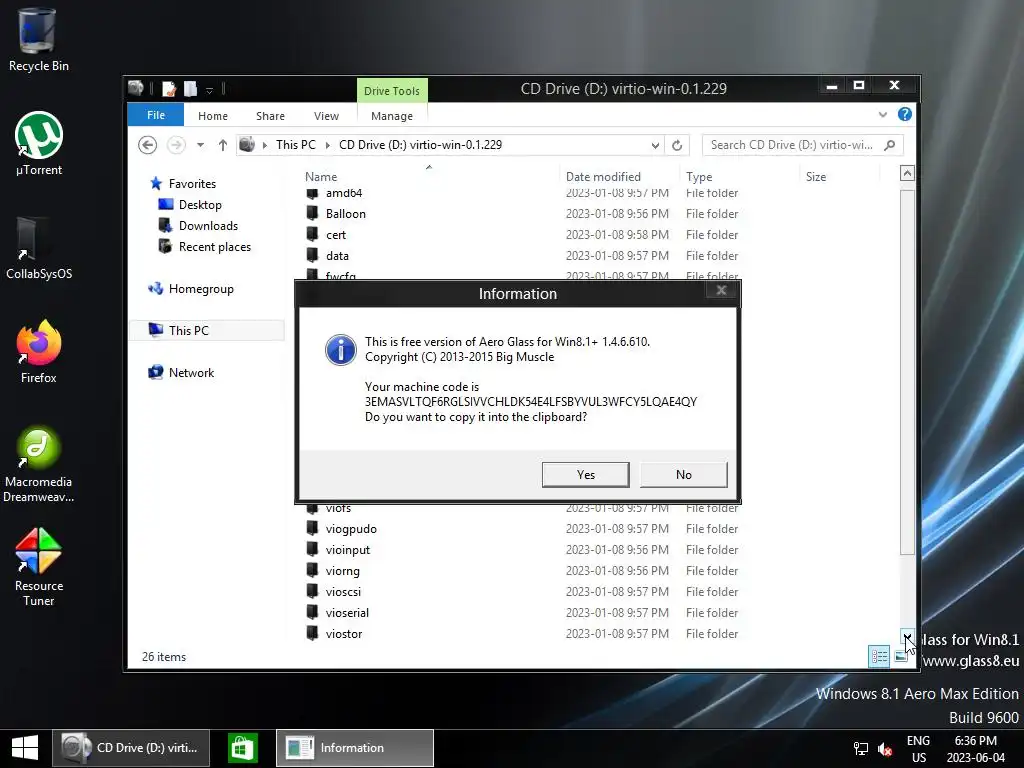Open the Resource Tuner desktop shortcut

(x=39, y=567)
